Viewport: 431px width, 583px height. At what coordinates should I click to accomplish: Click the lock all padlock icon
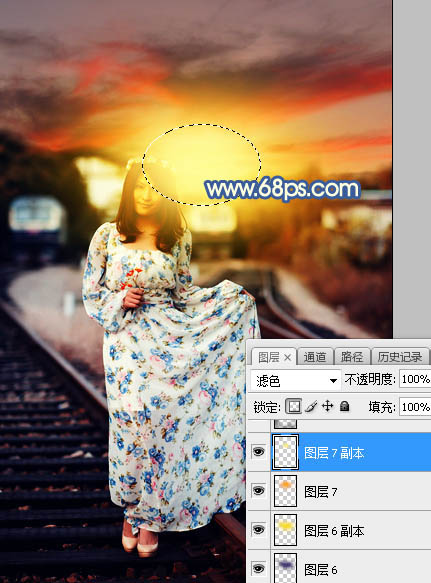pos(345,406)
